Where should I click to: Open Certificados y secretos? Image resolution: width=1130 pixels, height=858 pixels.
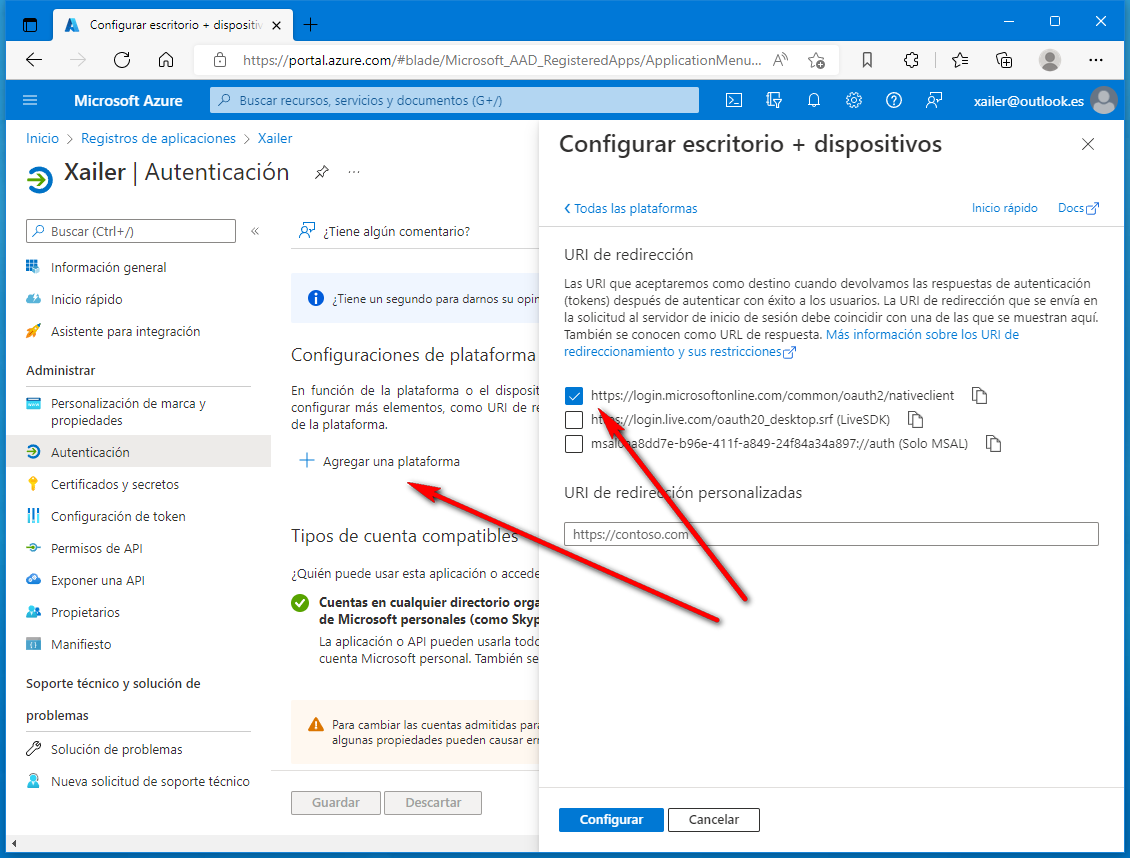pos(115,484)
